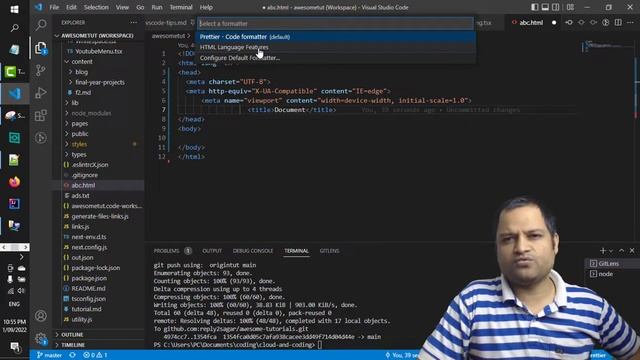640x360 pixels.
Task: Expand the TIMELINE section
Action: pyautogui.click(x=98, y=345)
